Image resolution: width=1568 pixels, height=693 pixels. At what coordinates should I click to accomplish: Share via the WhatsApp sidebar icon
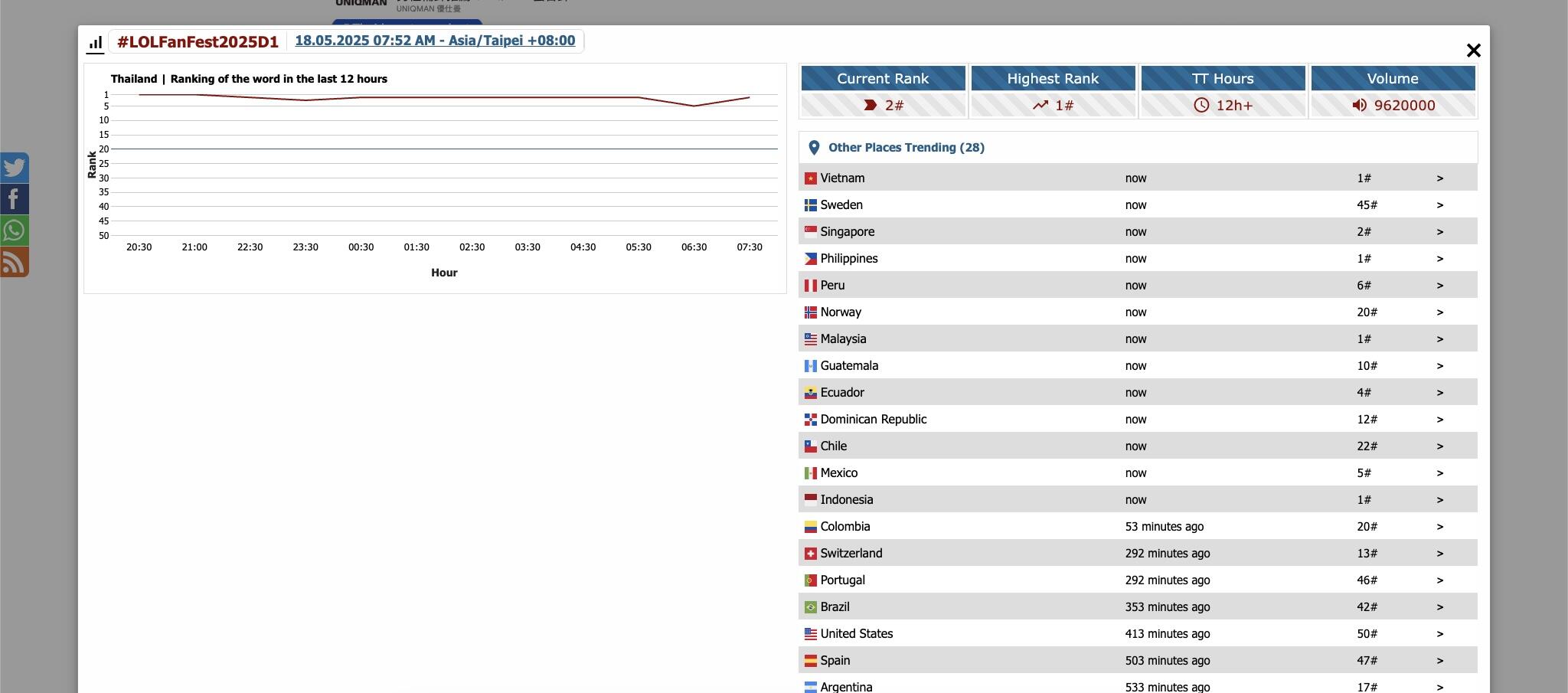15,230
